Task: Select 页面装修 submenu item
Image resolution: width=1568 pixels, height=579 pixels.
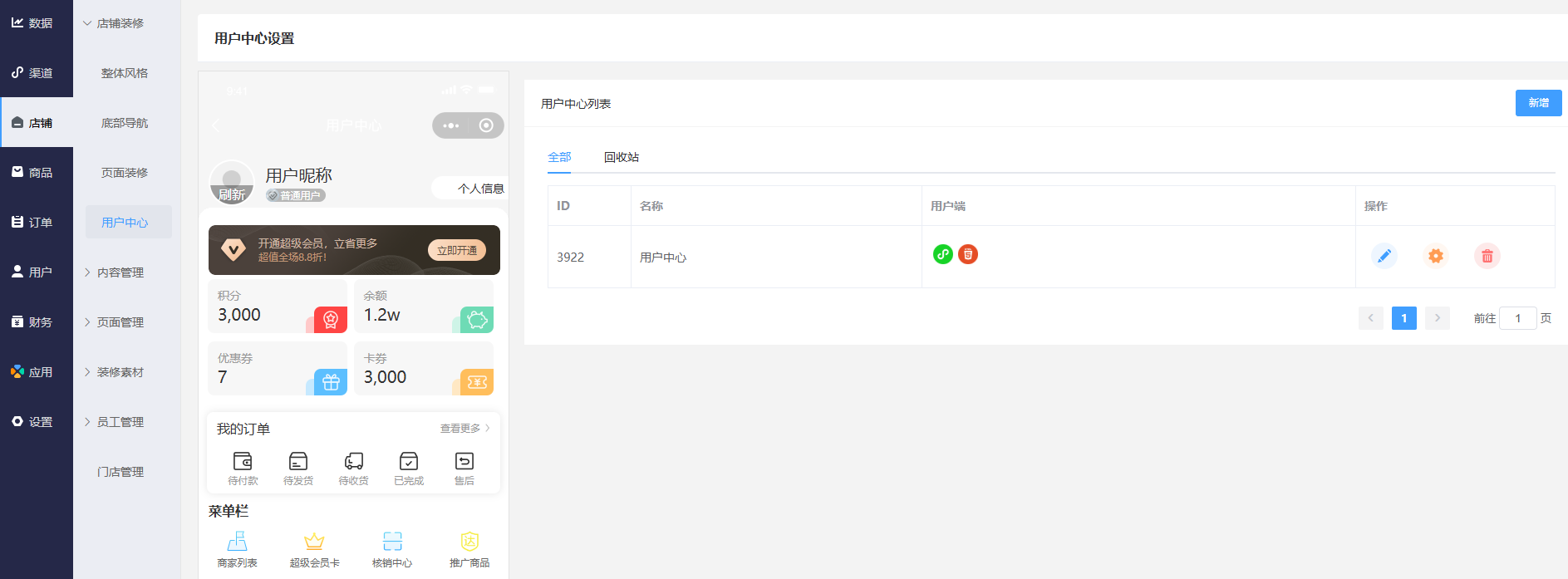Action: [x=126, y=173]
